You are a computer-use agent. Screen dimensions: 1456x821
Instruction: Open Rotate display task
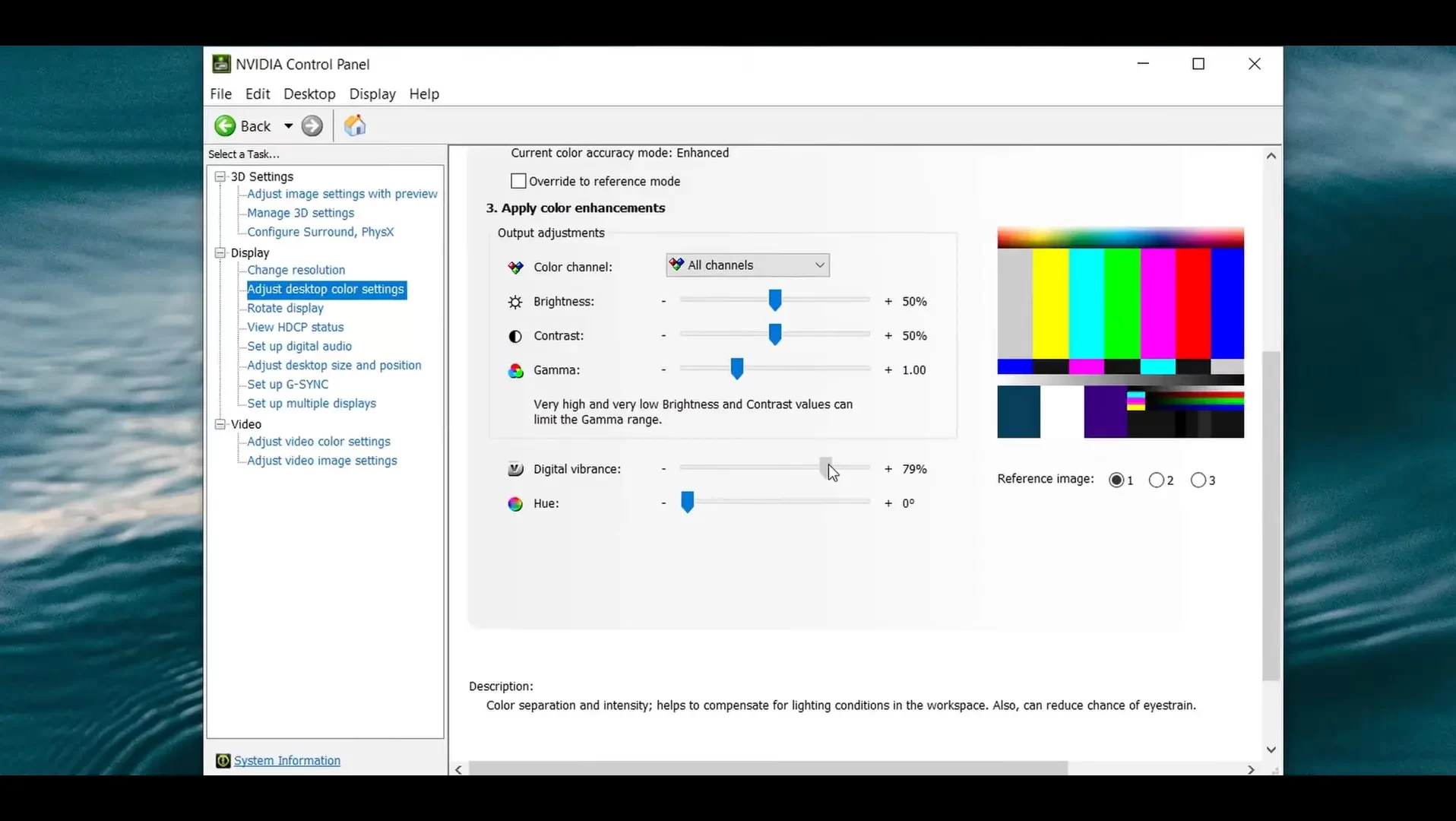click(285, 309)
